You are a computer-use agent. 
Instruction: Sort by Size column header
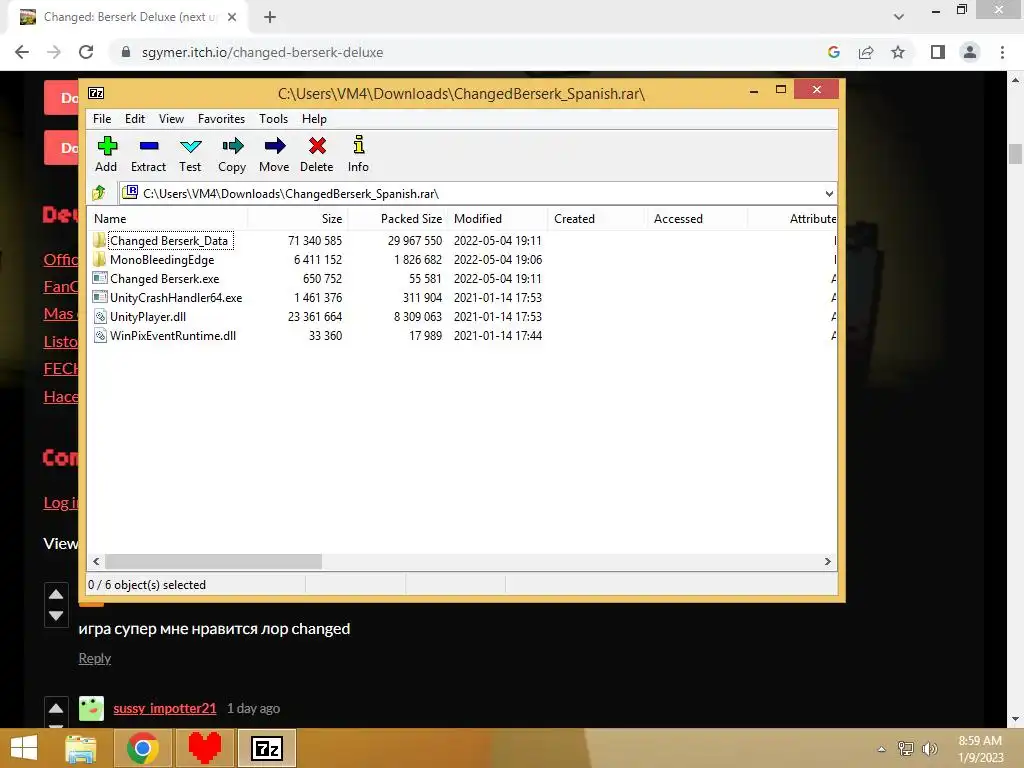click(298, 219)
